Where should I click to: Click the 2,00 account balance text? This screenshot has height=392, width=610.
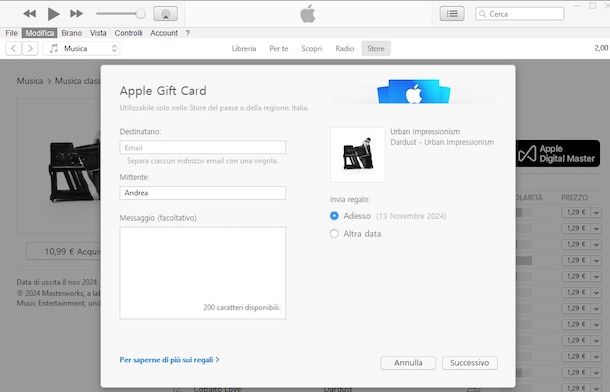[x=601, y=48]
